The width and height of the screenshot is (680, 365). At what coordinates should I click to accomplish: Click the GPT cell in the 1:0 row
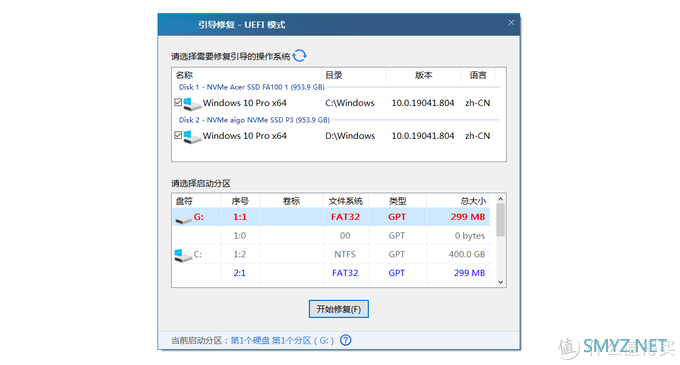[397, 236]
